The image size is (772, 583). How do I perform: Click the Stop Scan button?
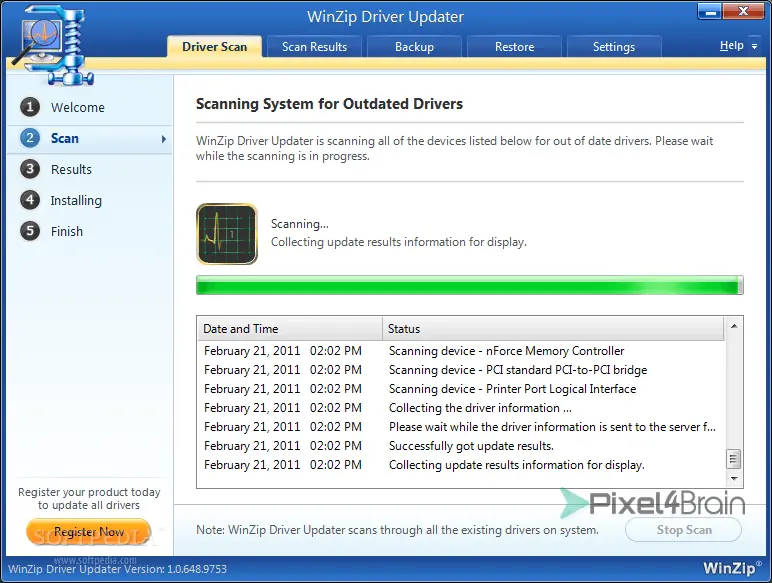(683, 530)
